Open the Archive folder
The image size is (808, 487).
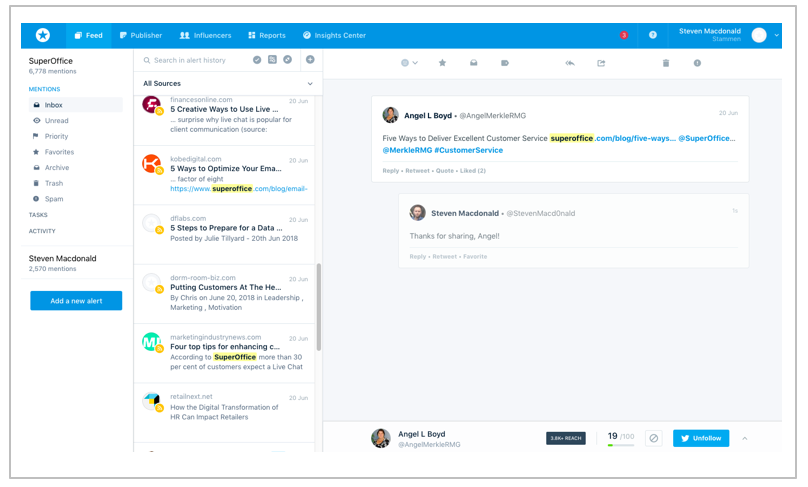(x=51, y=167)
